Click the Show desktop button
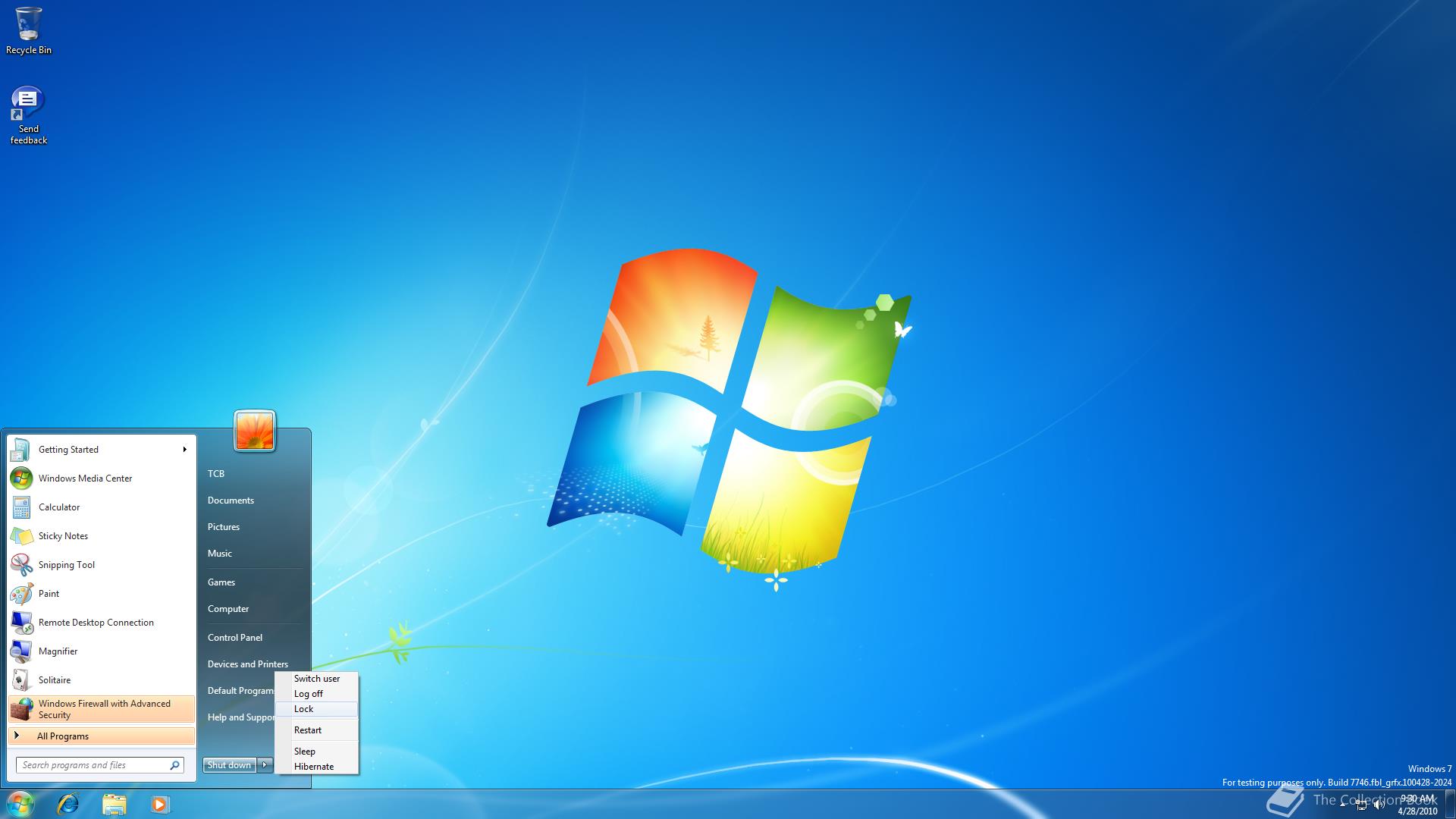The width and height of the screenshot is (1456, 819). 1450,804
